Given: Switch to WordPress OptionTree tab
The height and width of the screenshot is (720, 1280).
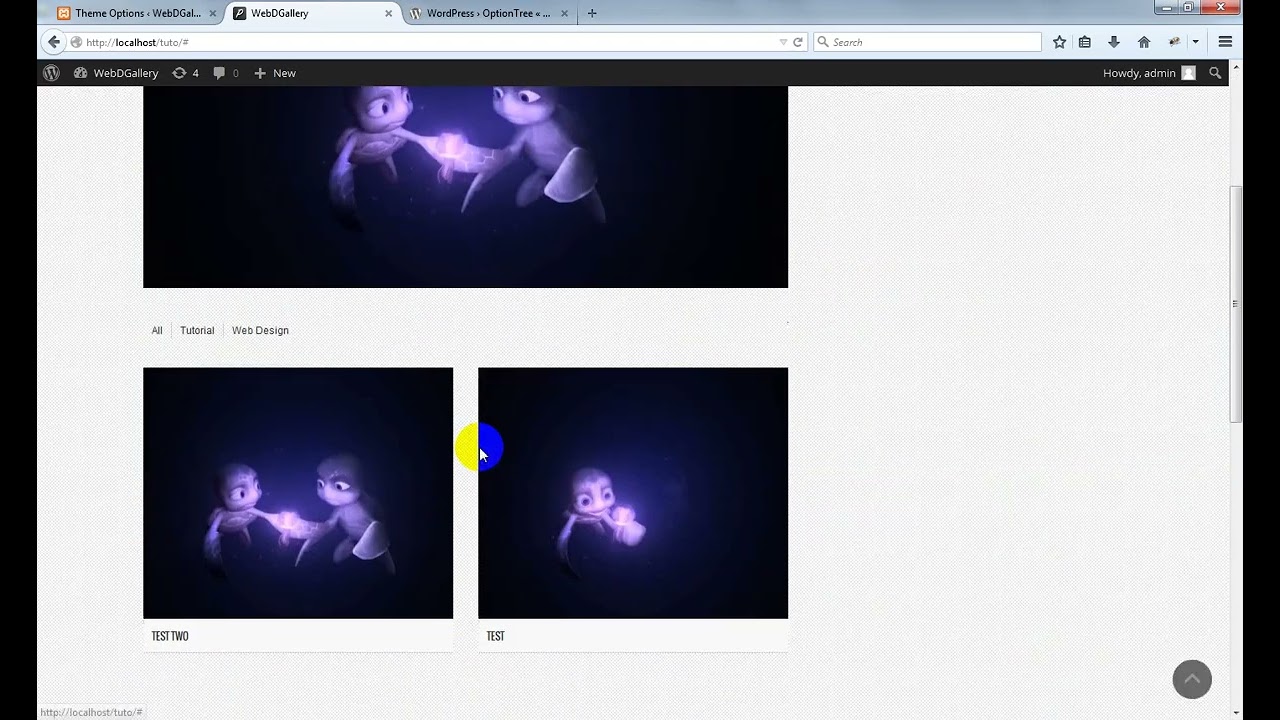Looking at the screenshot, I should point(488,13).
